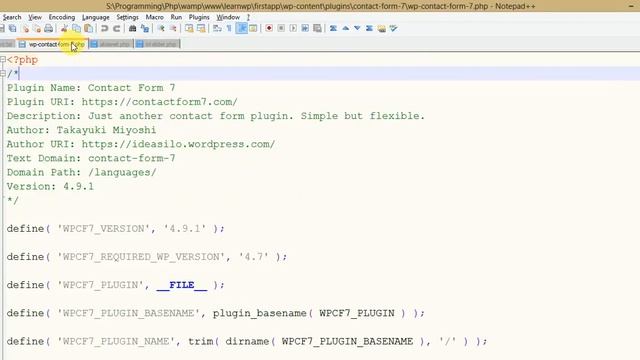Click the Description comment line
The width and height of the screenshot is (640, 360).
(216, 116)
